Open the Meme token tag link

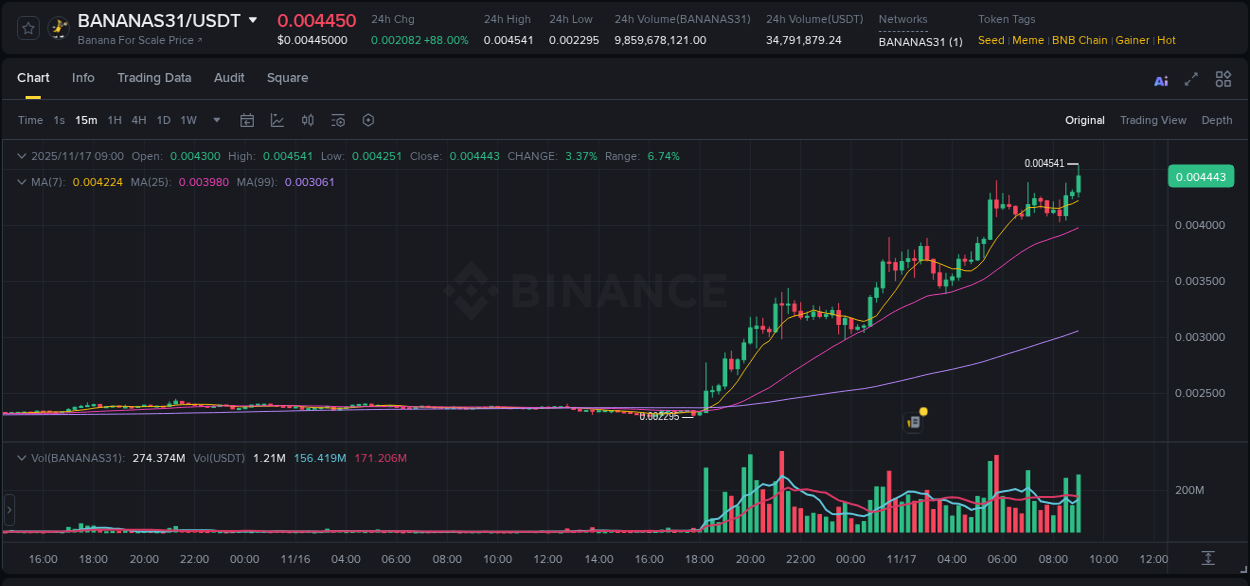coord(1028,40)
